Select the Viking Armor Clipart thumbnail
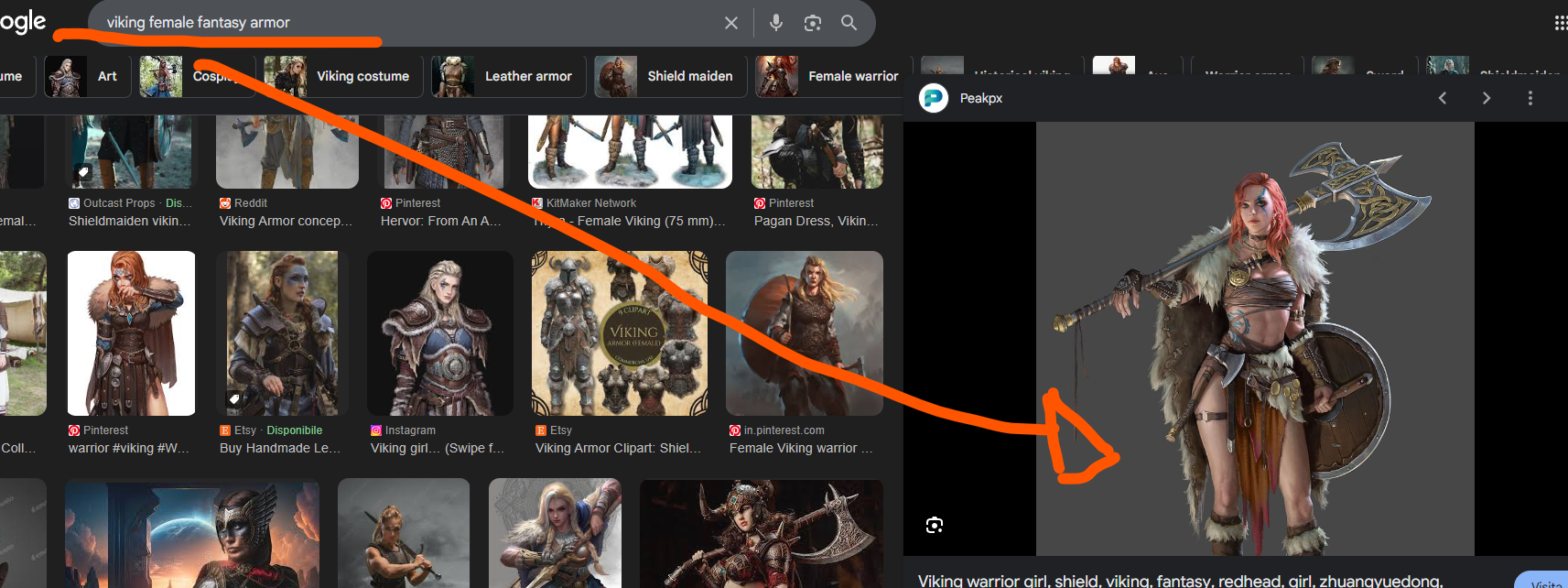 coord(620,333)
